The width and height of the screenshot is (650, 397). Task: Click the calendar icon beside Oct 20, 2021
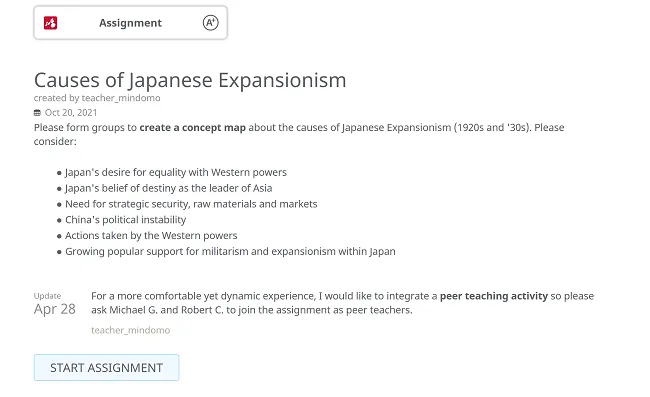click(x=37, y=113)
